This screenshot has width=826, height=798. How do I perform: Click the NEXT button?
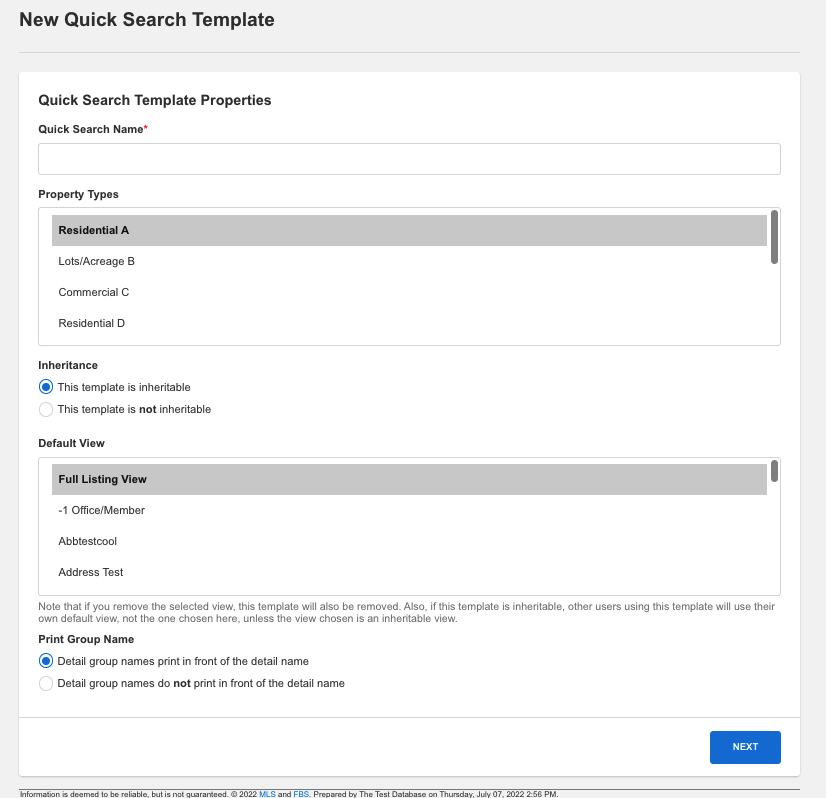coord(745,747)
